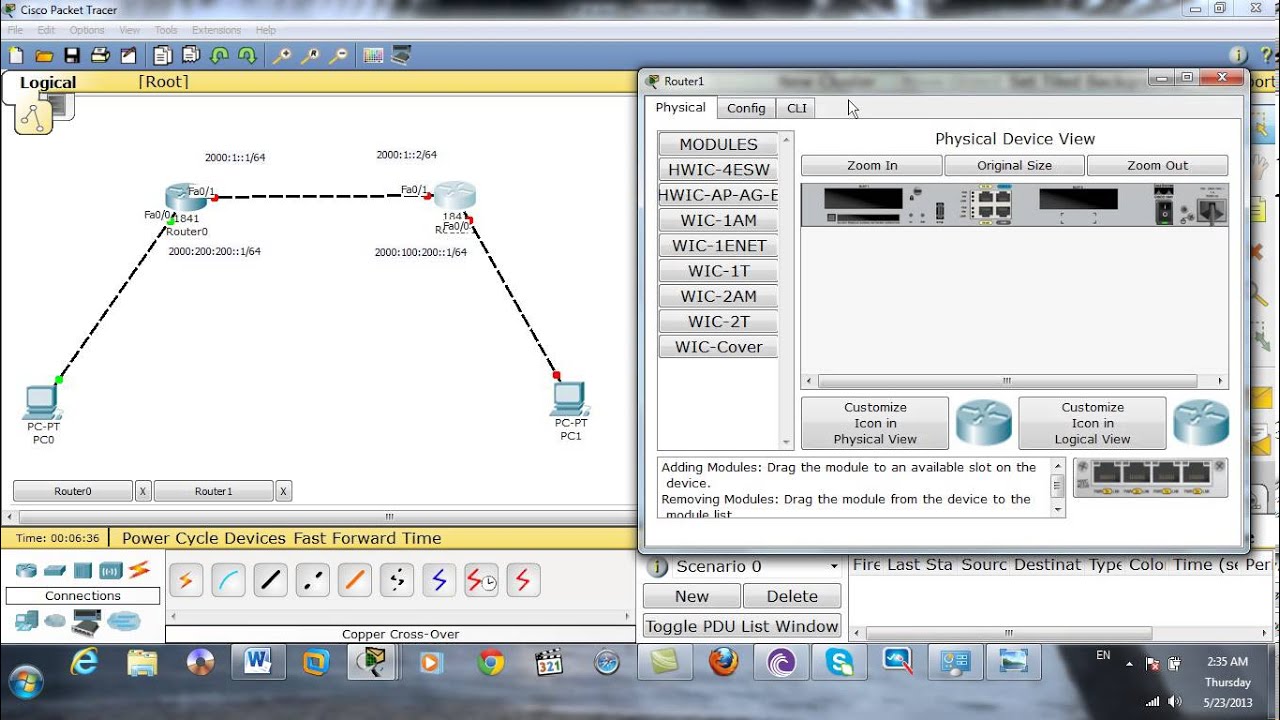Open the Options menu
This screenshot has width=1280, height=720.
(87, 30)
